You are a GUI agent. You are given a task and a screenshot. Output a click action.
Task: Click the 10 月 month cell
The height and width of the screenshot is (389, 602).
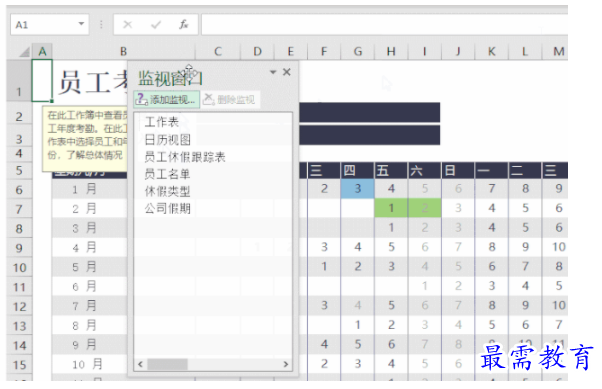[89, 364]
